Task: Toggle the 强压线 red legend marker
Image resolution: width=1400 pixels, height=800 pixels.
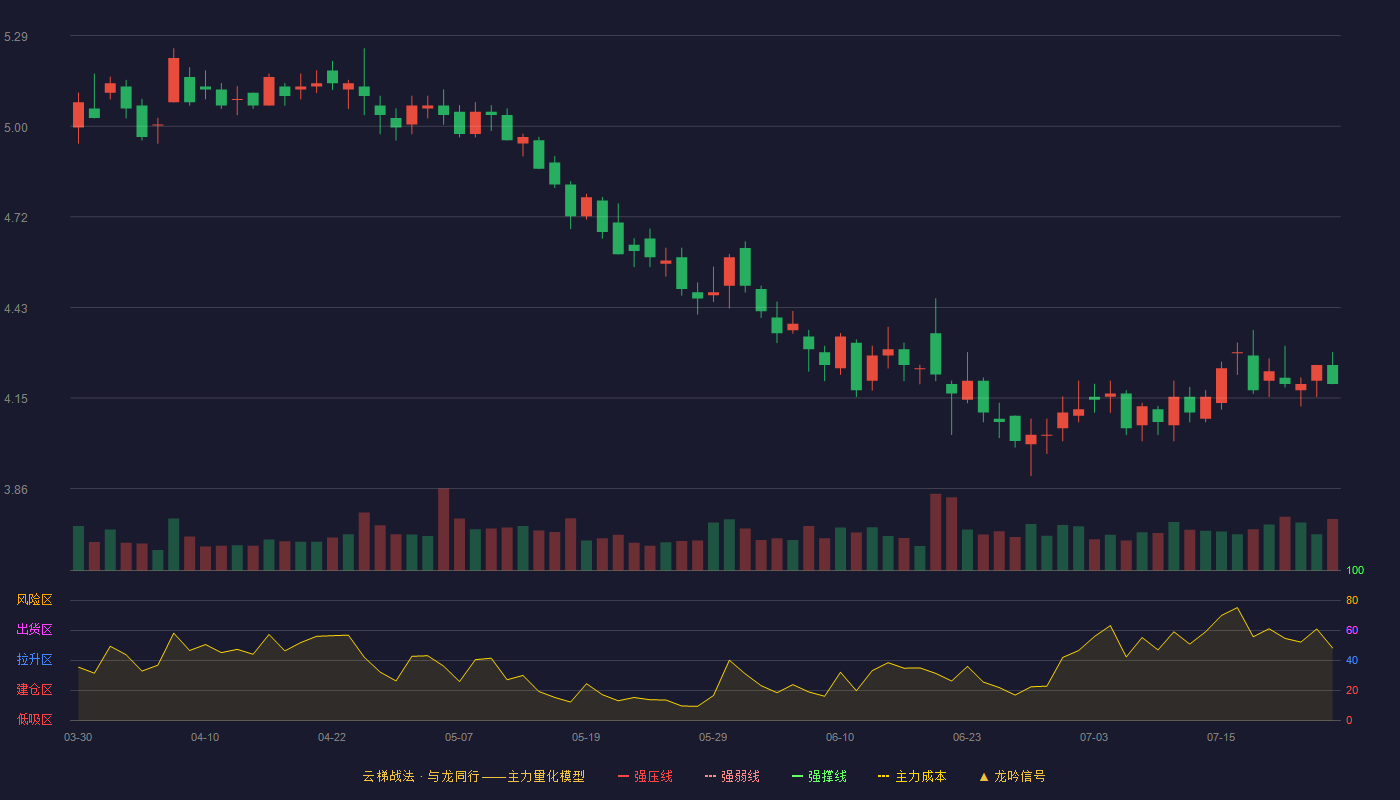Action: 623,776
